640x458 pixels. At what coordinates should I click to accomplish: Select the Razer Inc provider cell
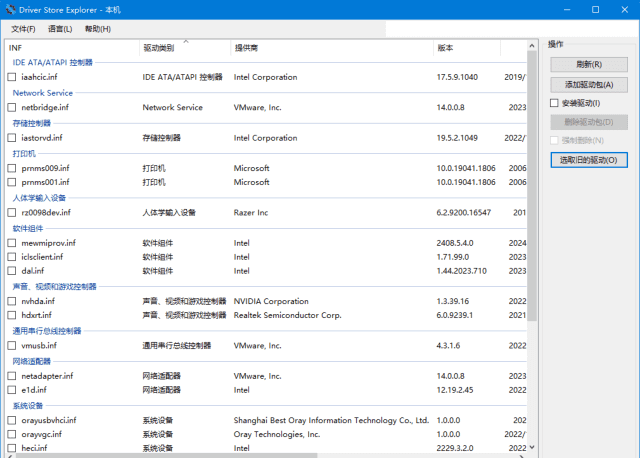tap(251, 213)
